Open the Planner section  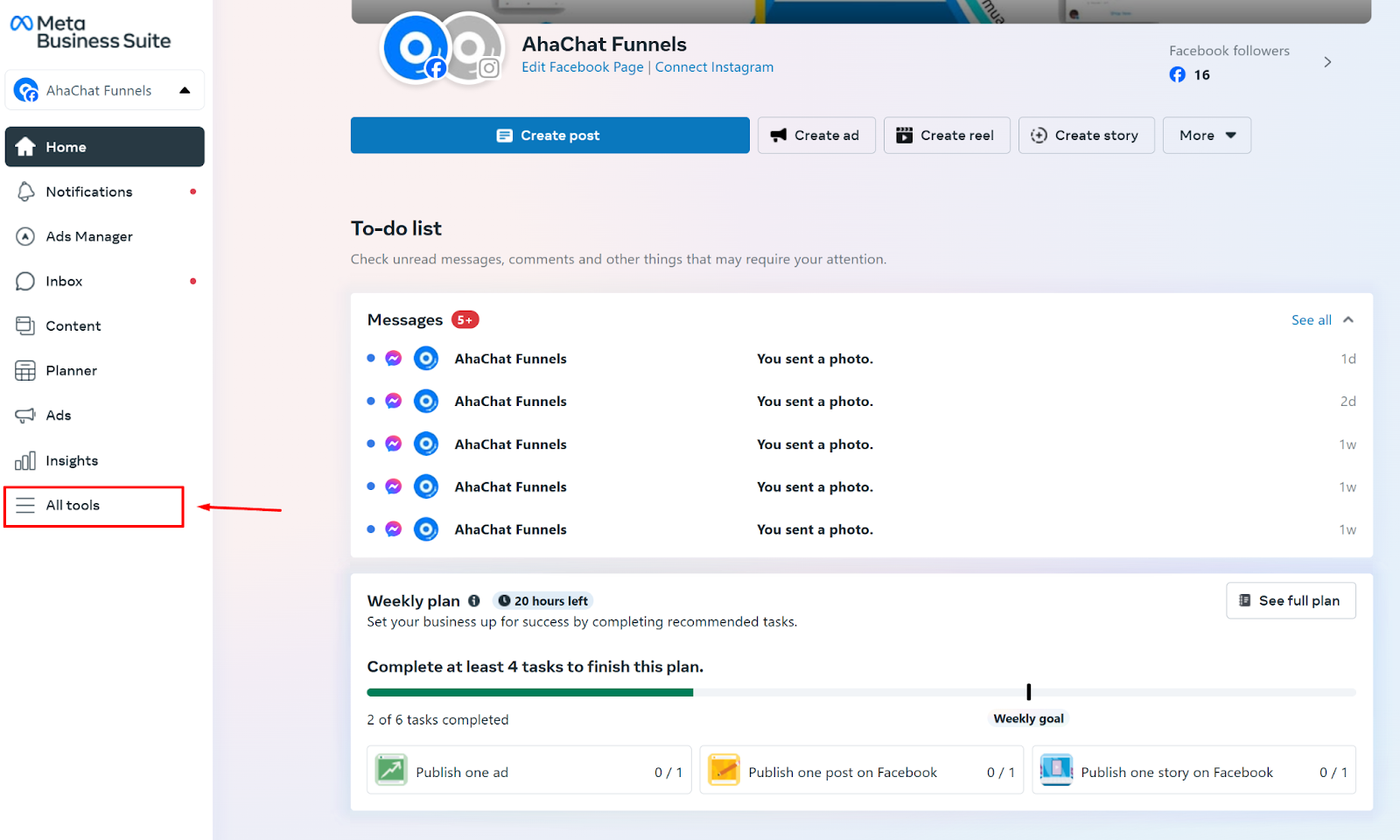coord(105,370)
